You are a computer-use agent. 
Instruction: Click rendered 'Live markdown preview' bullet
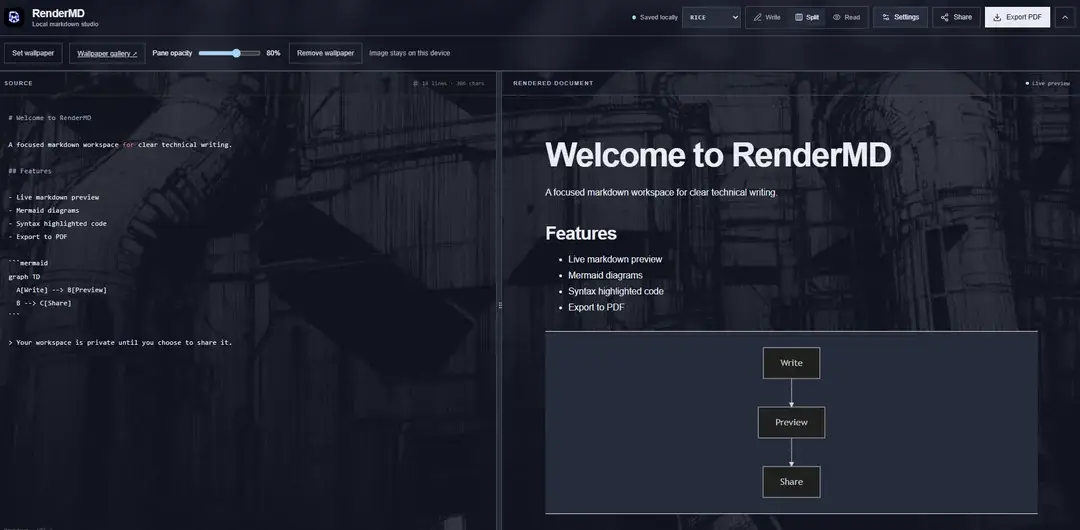click(x=615, y=259)
